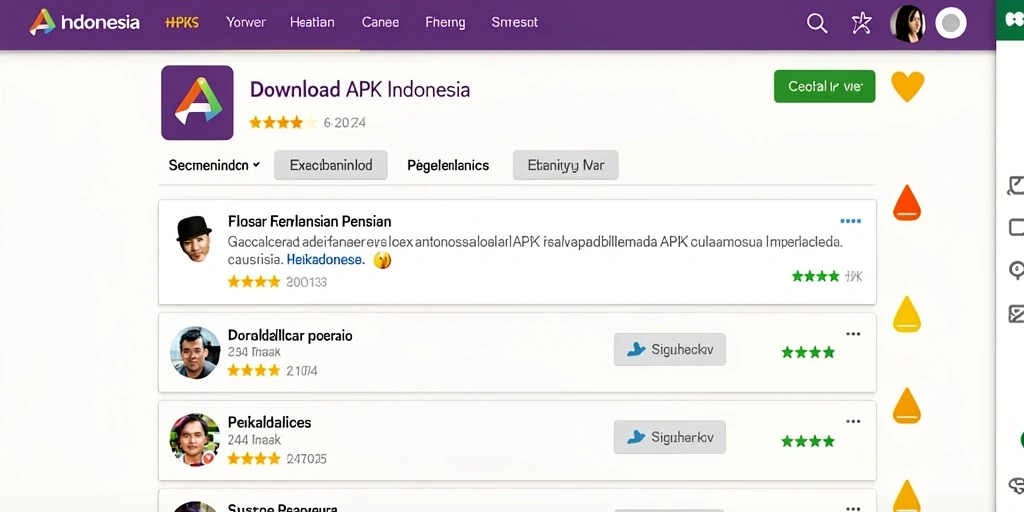The image size is (1024, 512).
Task: Open more options on Peikaldalices card
Action: [x=853, y=421]
